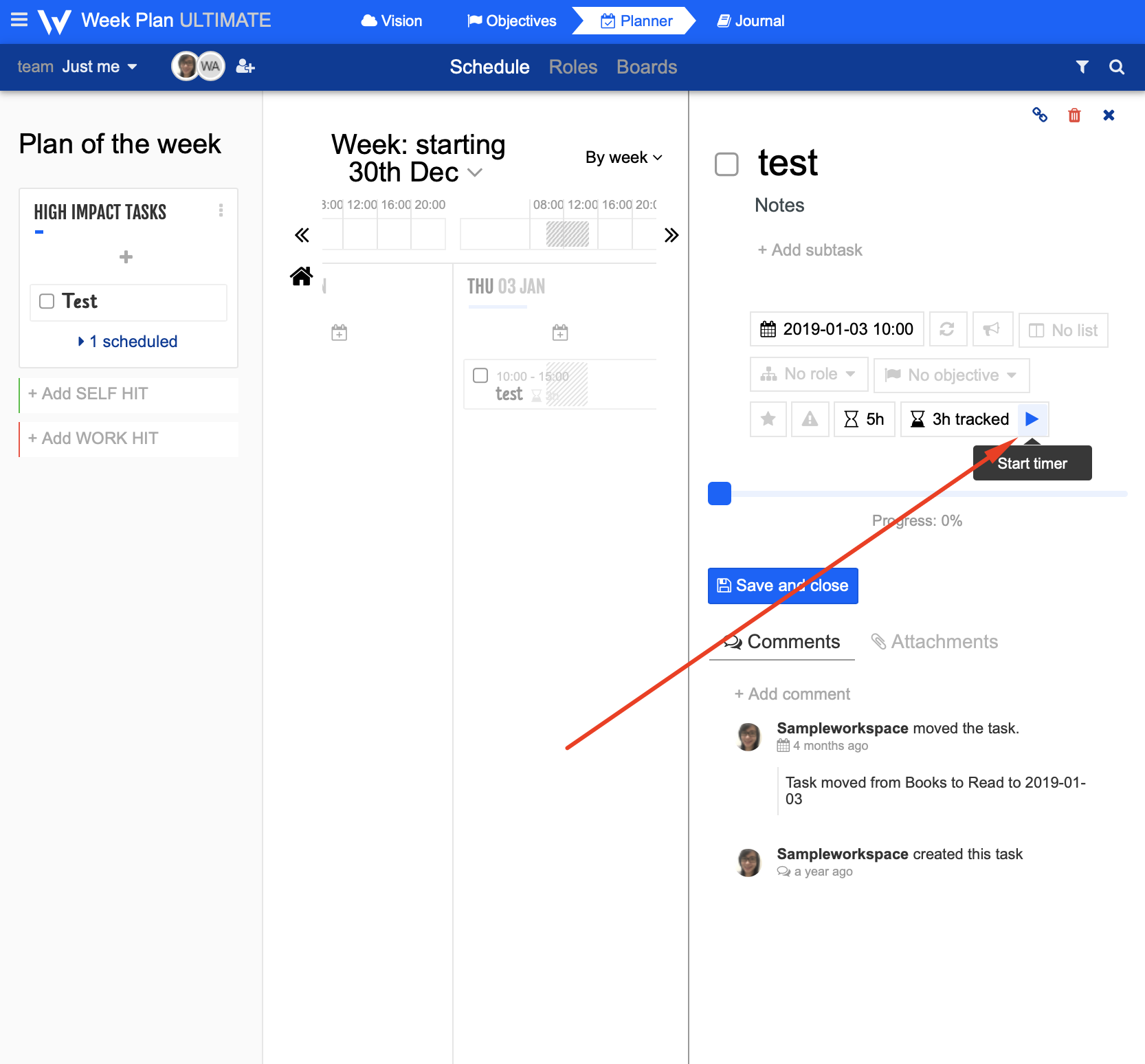Switch to Roles view
Image resolution: width=1145 pixels, height=1064 pixels.
(573, 67)
